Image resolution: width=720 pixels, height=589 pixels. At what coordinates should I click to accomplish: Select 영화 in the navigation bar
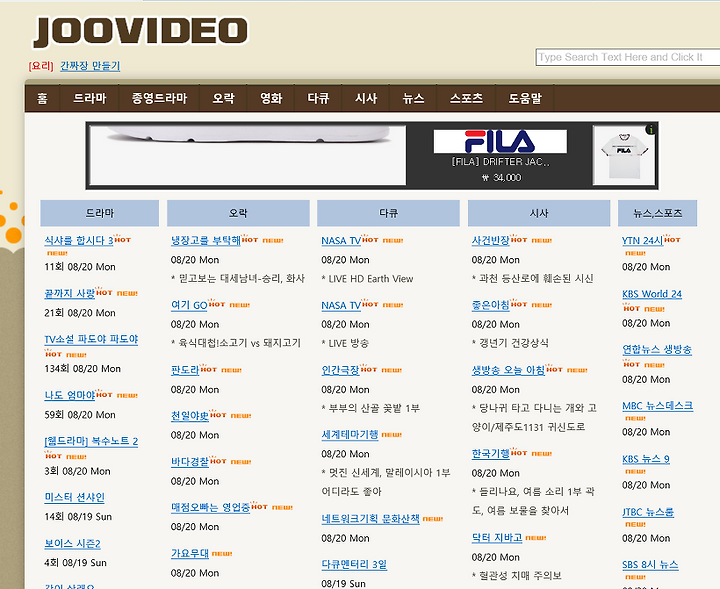[271, 98]
